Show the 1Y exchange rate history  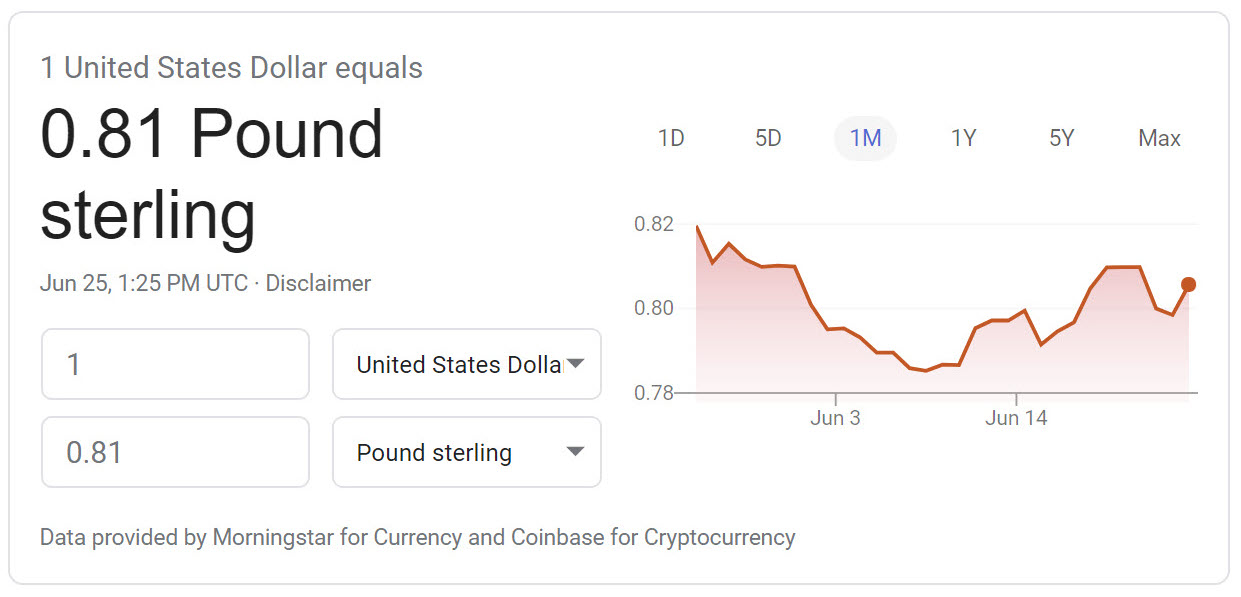(x=963, y=138)
